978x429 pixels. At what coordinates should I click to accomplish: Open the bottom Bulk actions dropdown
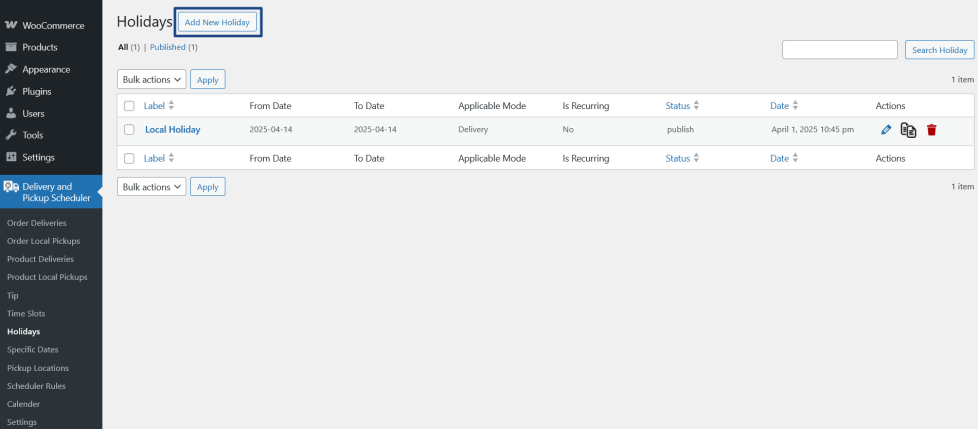coord(152,186)
